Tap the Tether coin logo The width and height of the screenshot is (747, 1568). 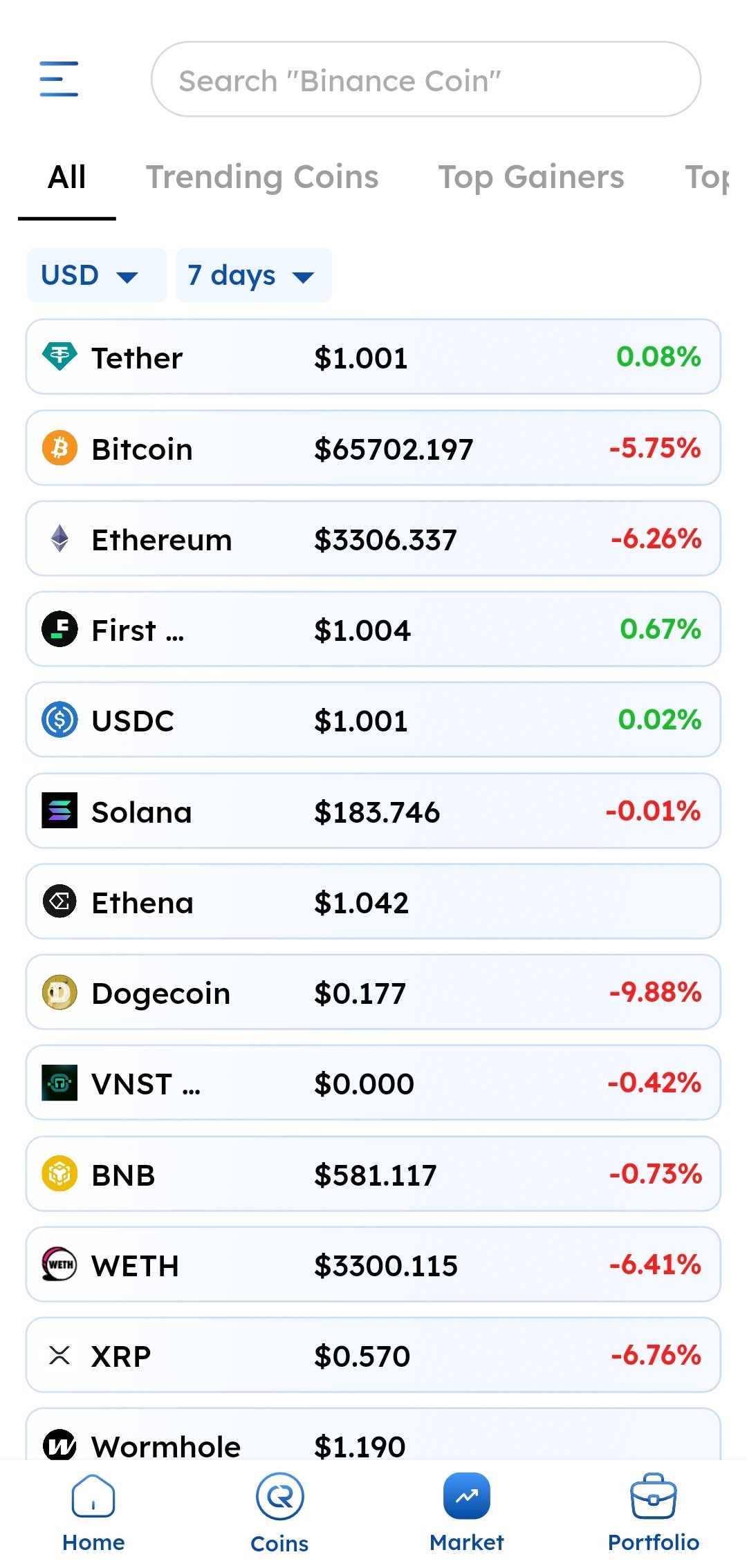click(x=59, y=357)
